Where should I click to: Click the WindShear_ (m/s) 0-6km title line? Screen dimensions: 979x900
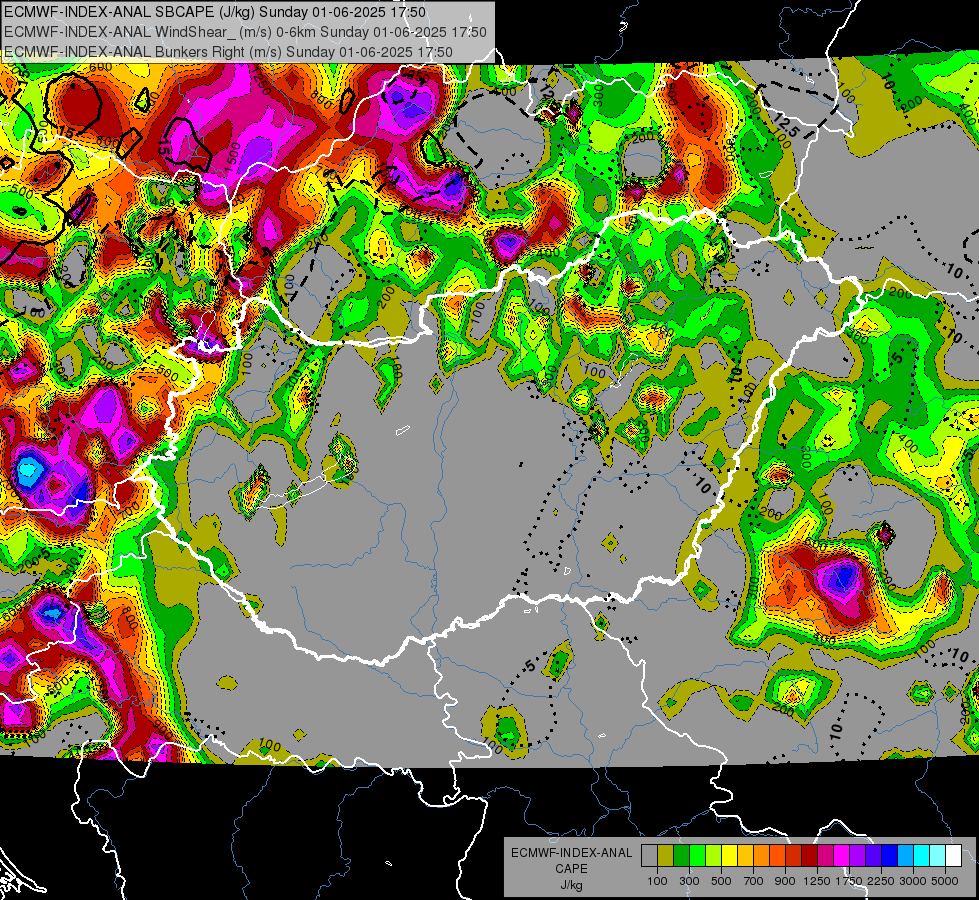pos(245,32)
